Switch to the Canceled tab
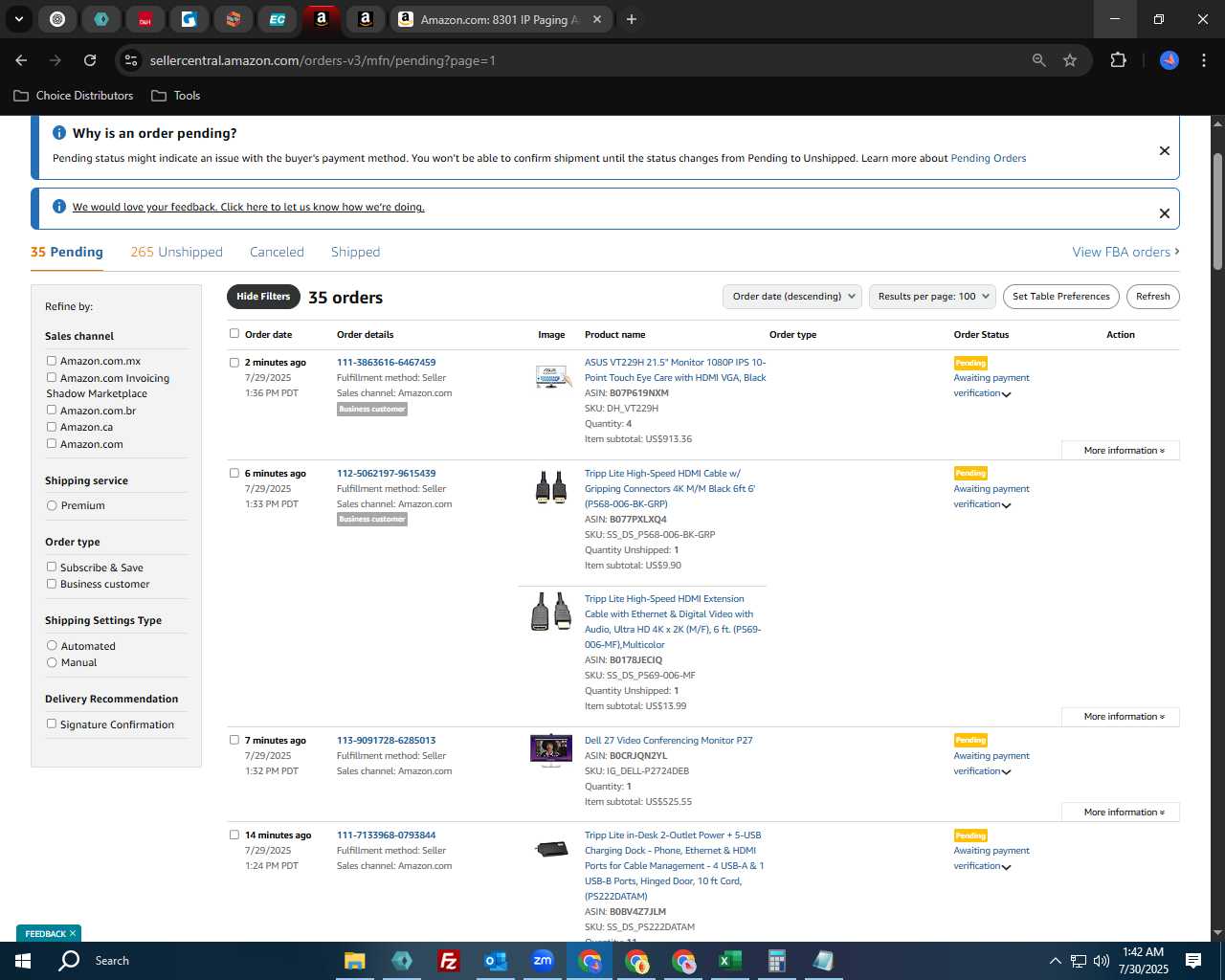 point(277,252)
